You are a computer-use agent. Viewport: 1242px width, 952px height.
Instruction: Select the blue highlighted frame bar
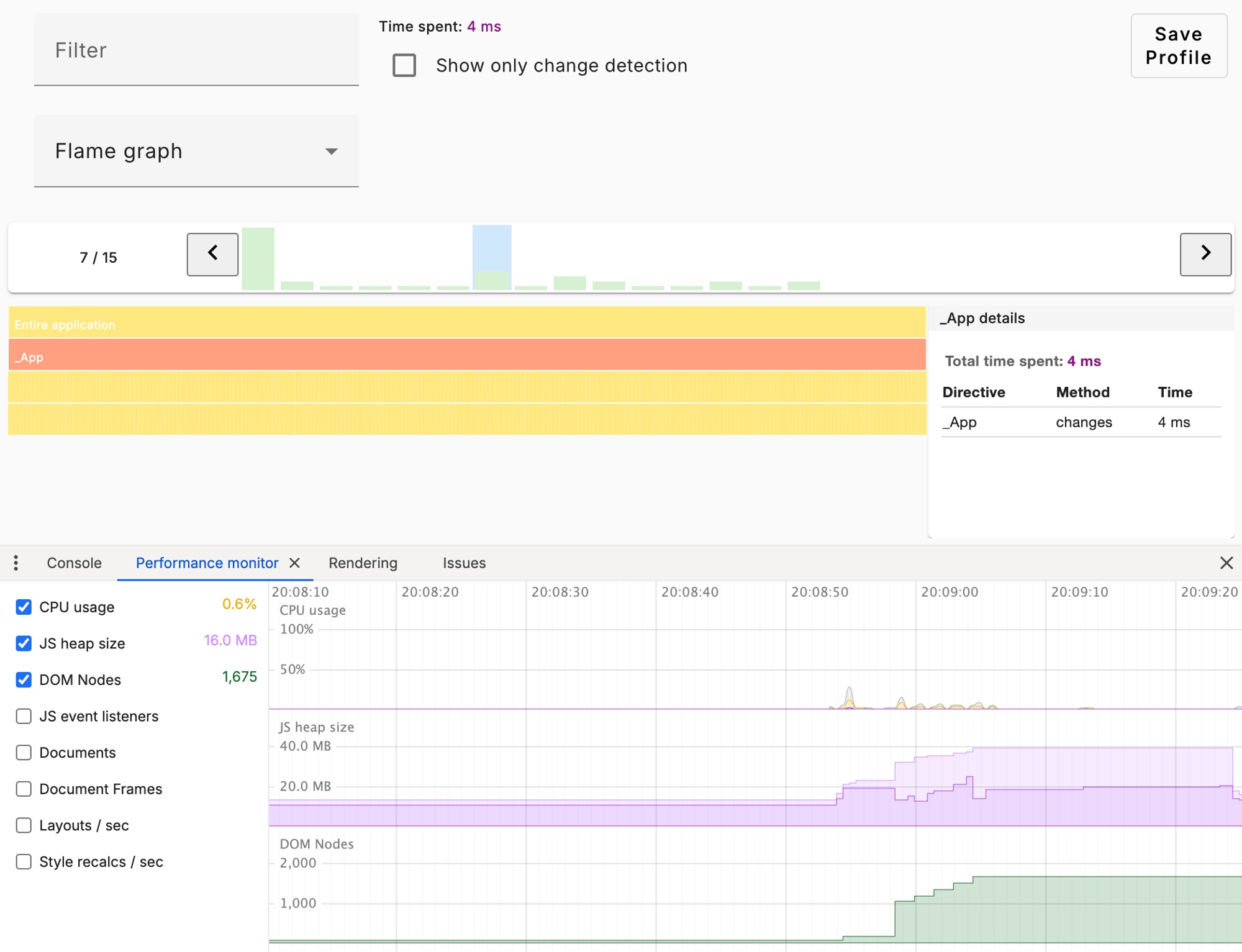[x=492, y=255]
